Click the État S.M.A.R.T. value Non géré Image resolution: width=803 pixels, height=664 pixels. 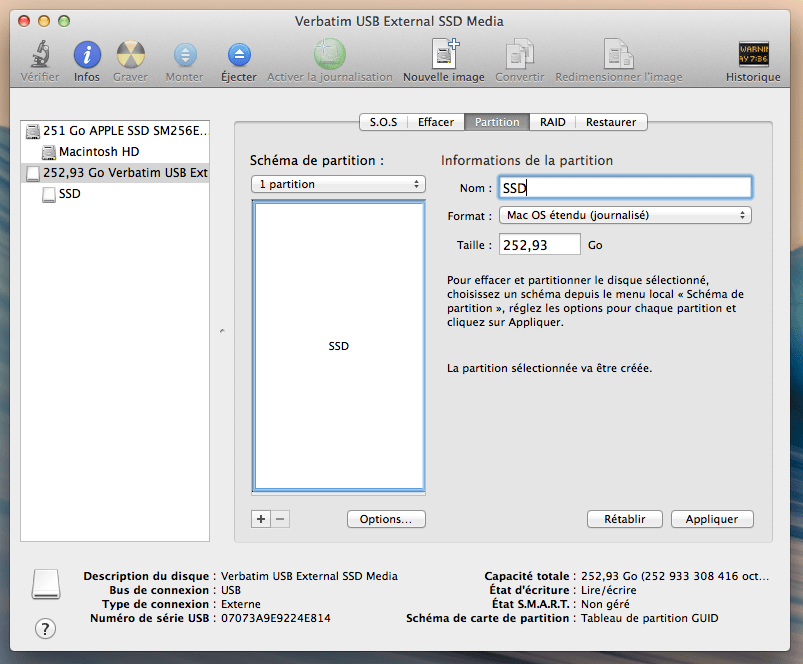(605, 605)
